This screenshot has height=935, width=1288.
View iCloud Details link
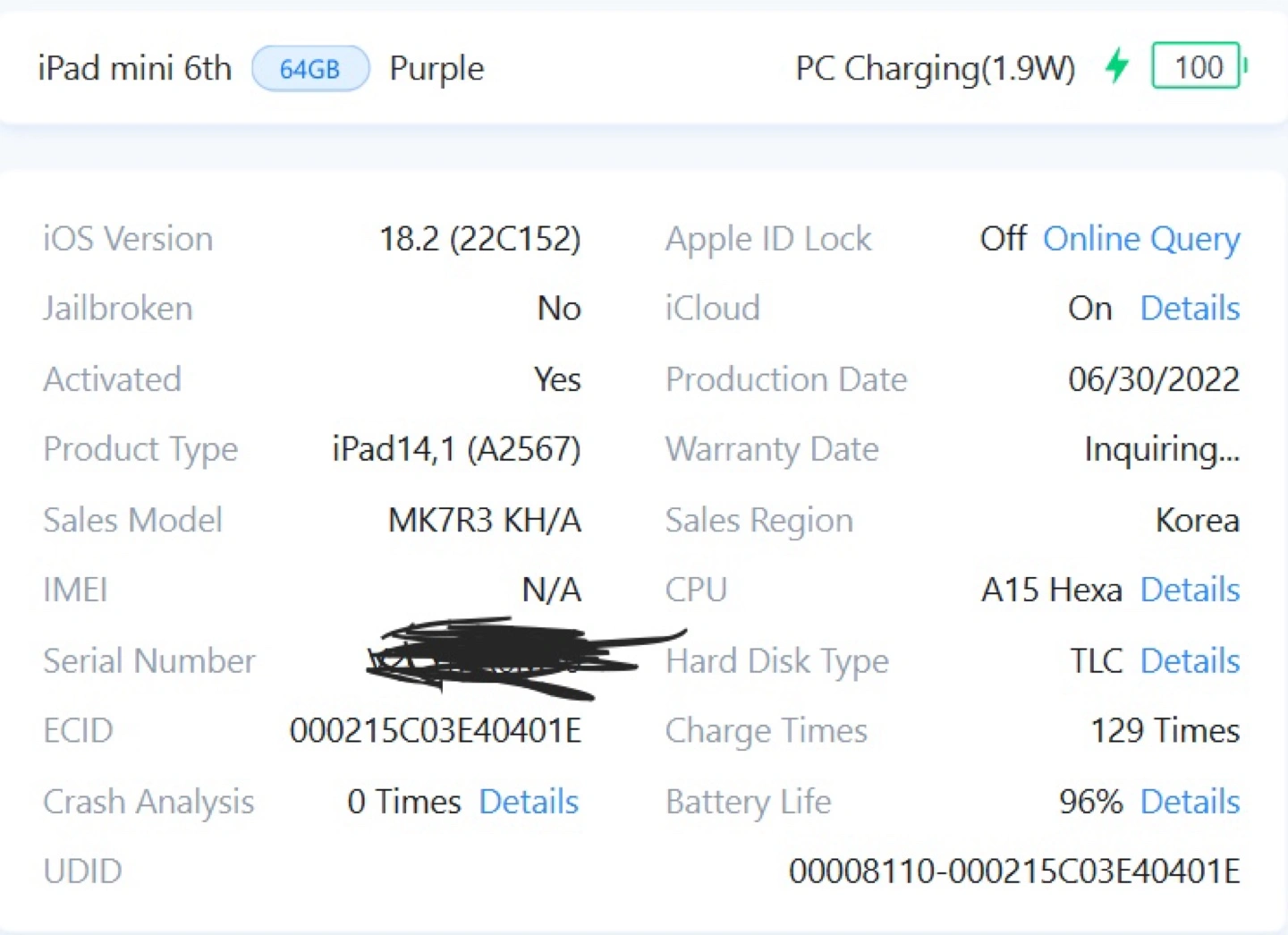[x=1190, y=309]
